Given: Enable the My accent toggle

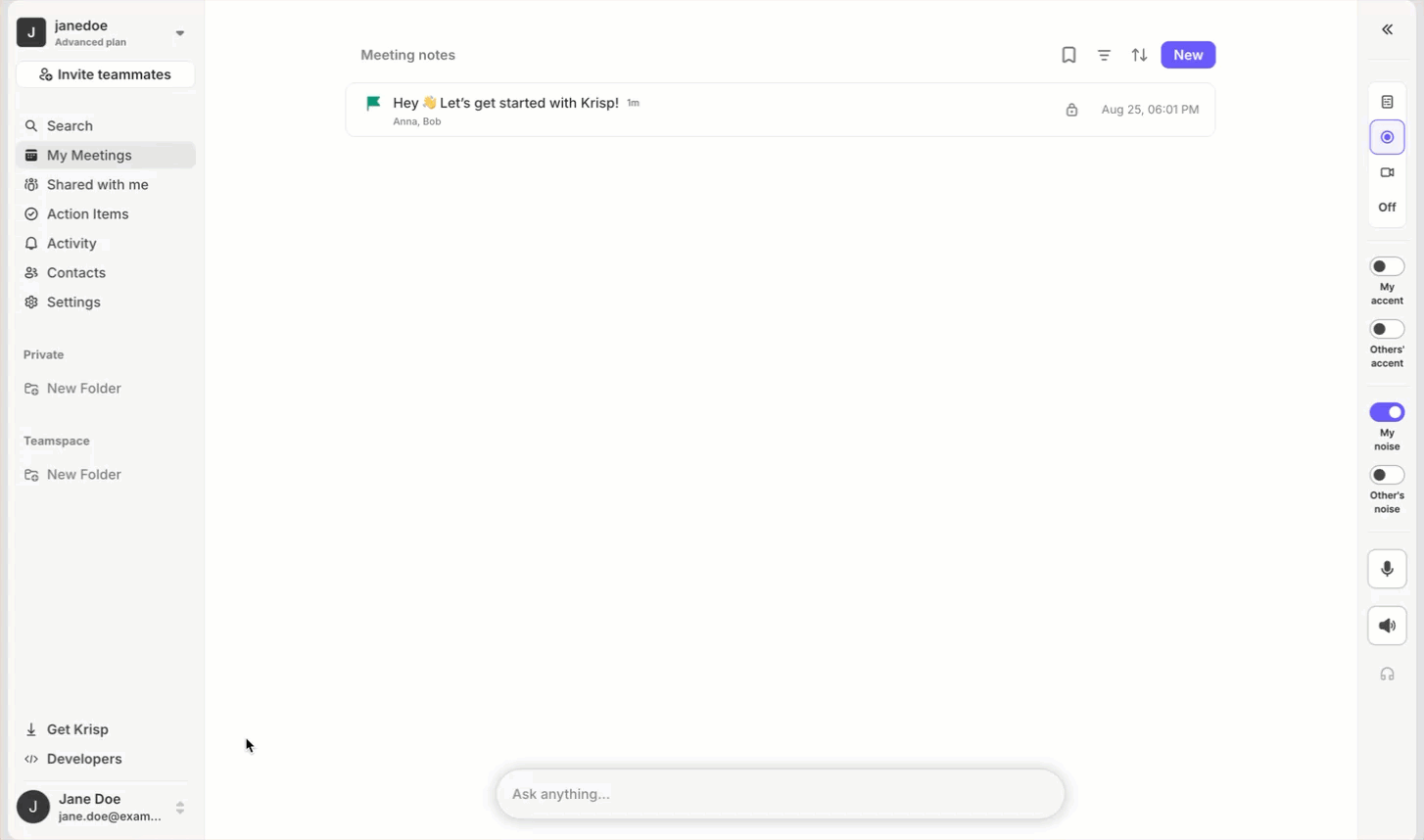Looking at the screenshot, I should 1387,266.
